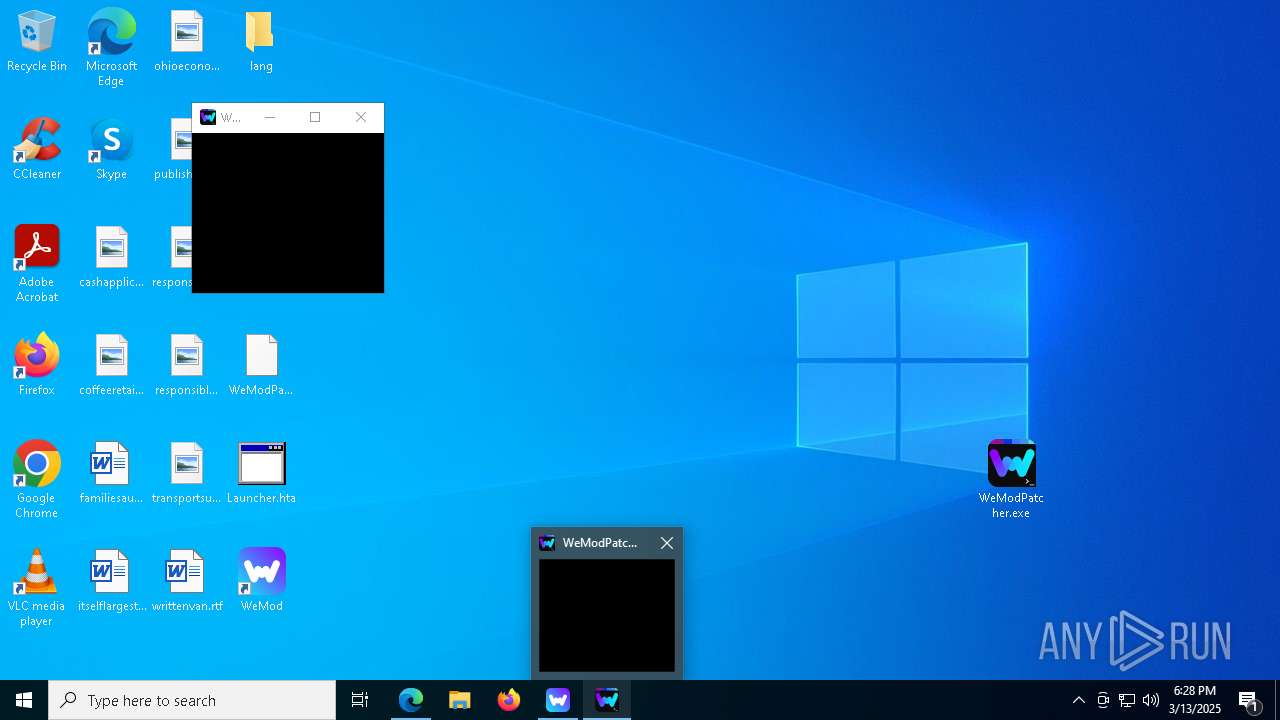1280x720 pixels.
Task: Click the Windows Start button
Action: 24,700
